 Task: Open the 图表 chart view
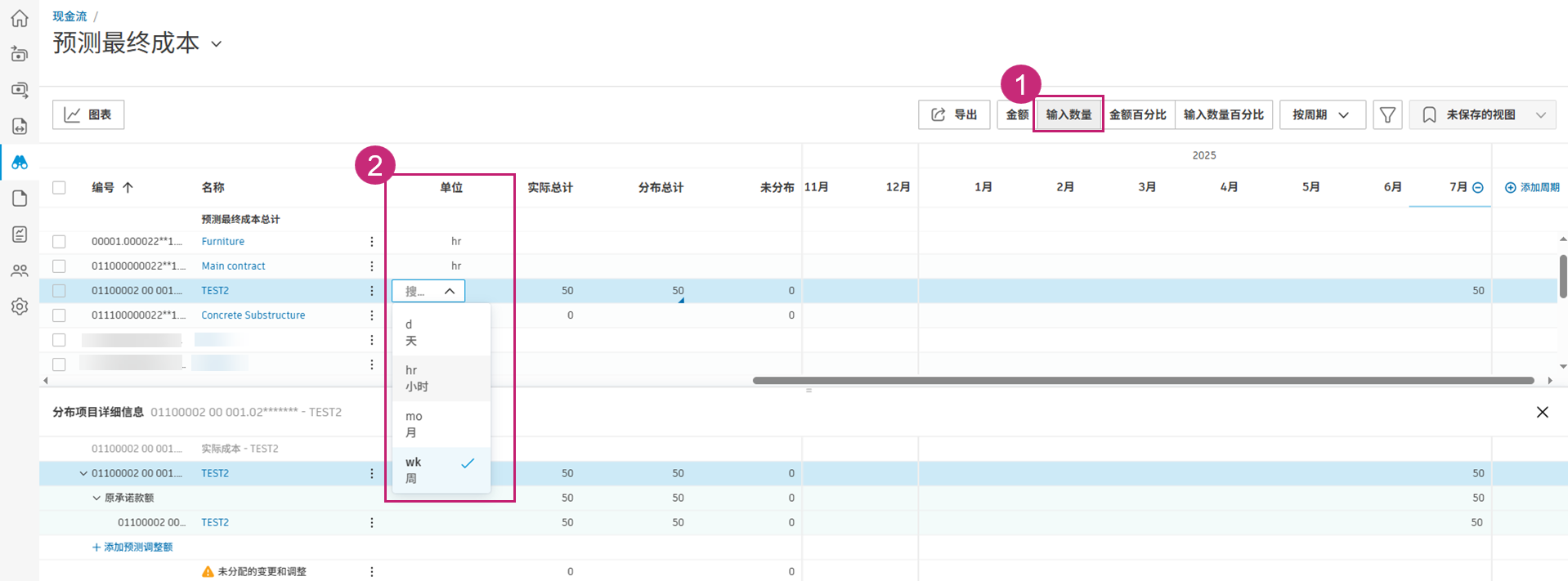88,114
